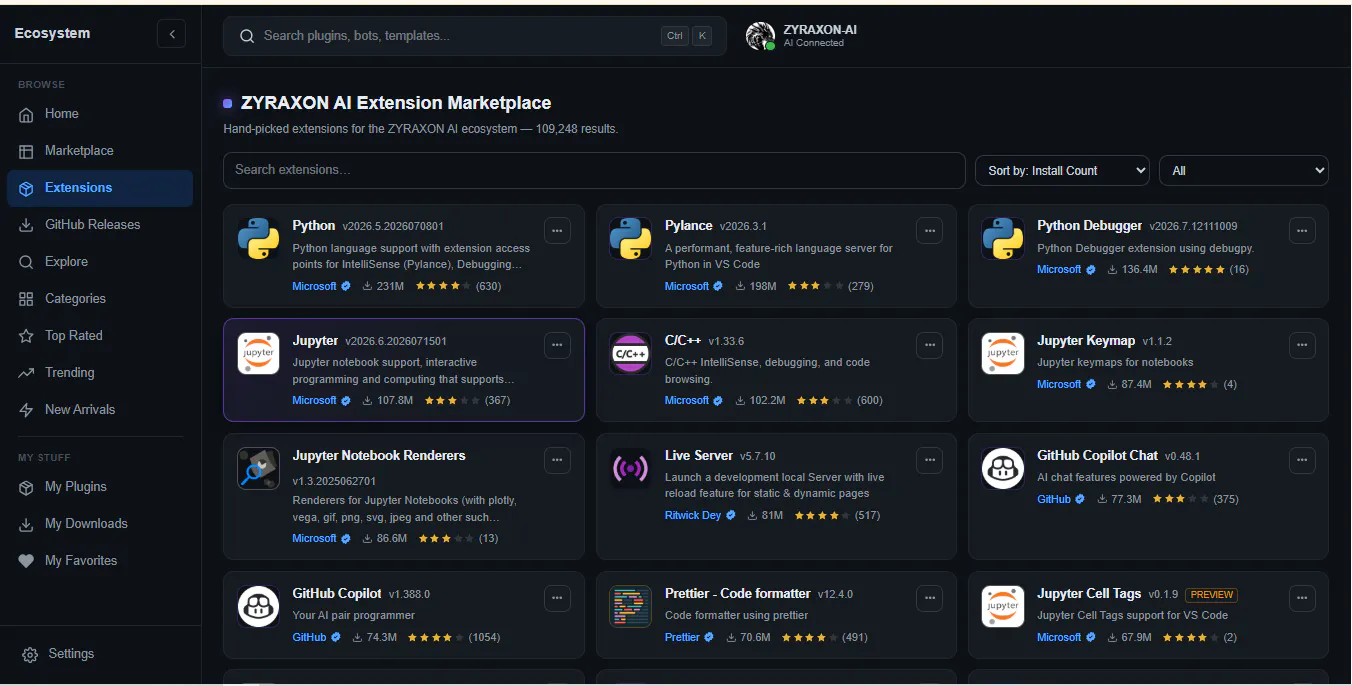The width and height of the screenshot is (1352, 686).
Task: Click the Top Rated star icon
Action: 26,336
